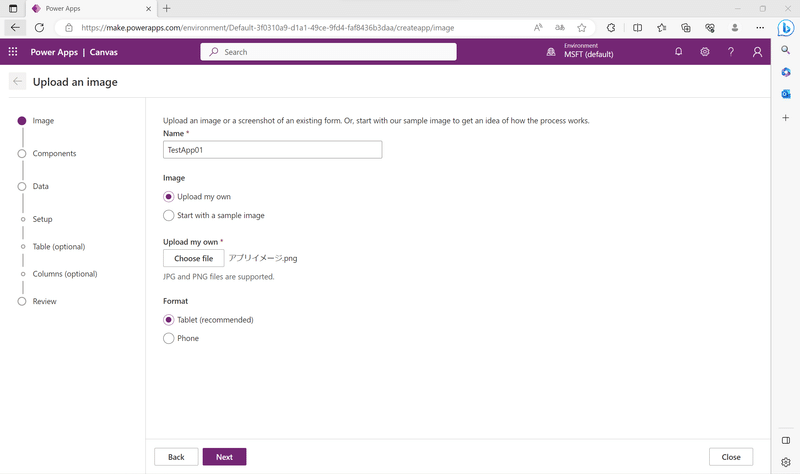Go back with the Upload an image arrow
Viewport: 800px width, 474px height.
pos(17,81)
